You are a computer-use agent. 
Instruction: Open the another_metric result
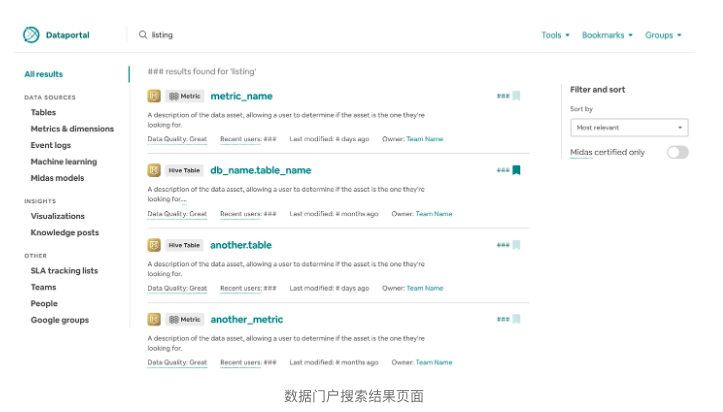point(247,319)
